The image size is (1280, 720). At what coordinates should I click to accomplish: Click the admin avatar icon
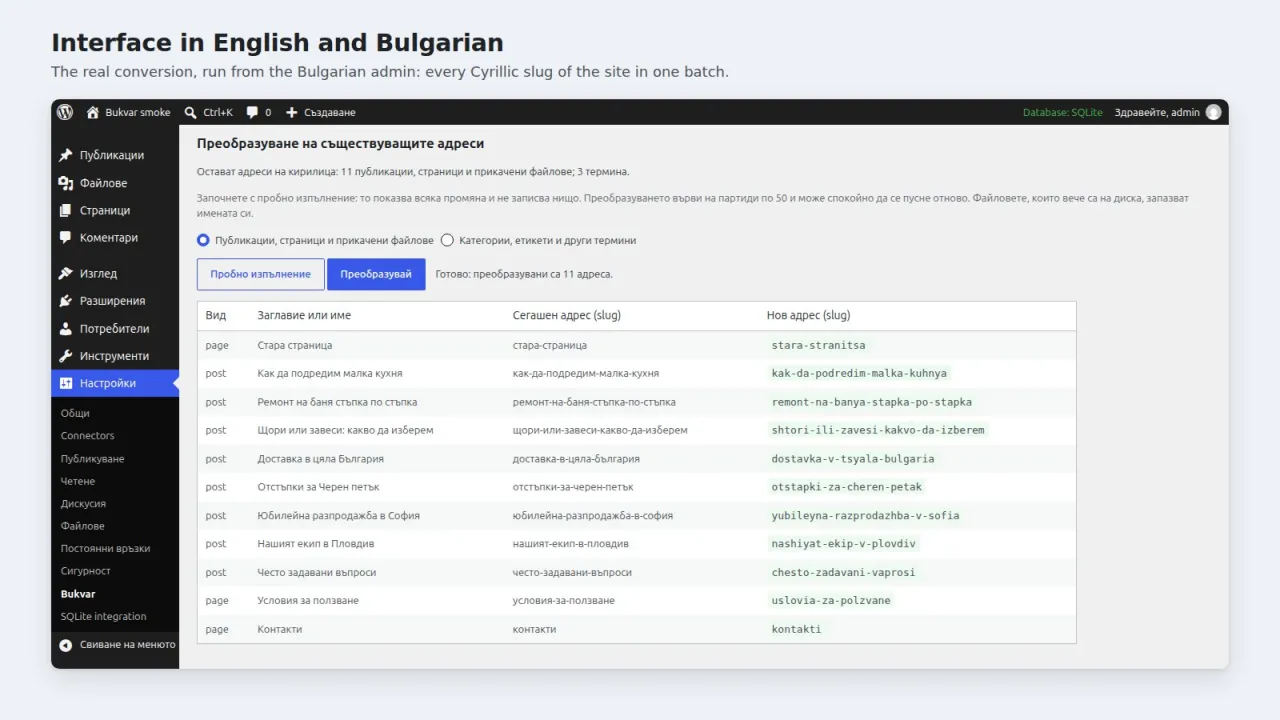click(1214, 112)
